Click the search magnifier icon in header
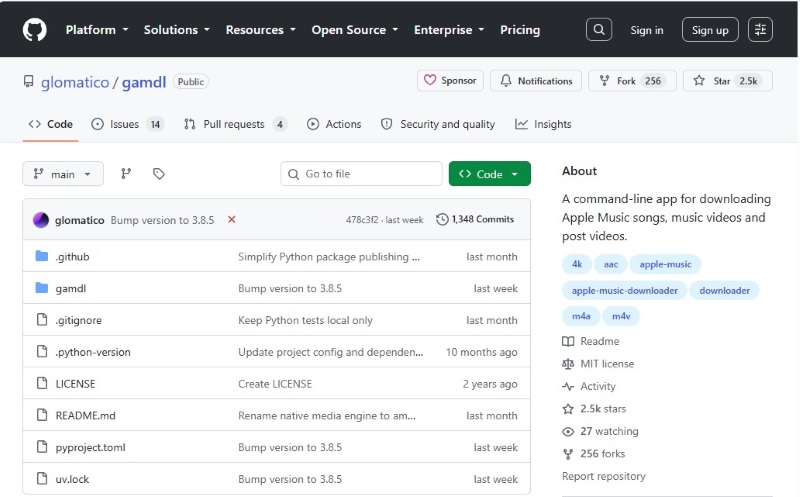Screen dimensions: 800x497 [x=599, y=30]
